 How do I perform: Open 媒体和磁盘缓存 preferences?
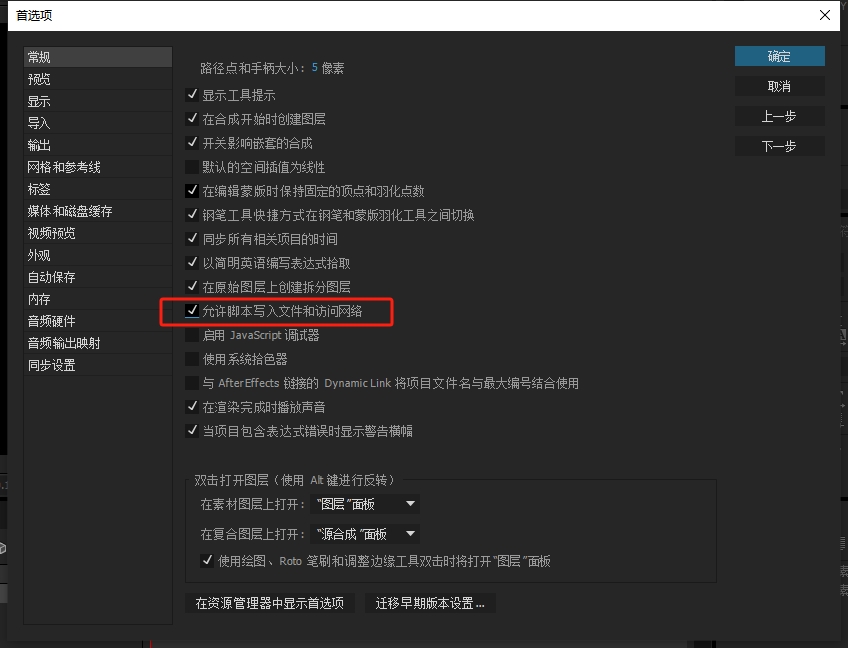98,211
